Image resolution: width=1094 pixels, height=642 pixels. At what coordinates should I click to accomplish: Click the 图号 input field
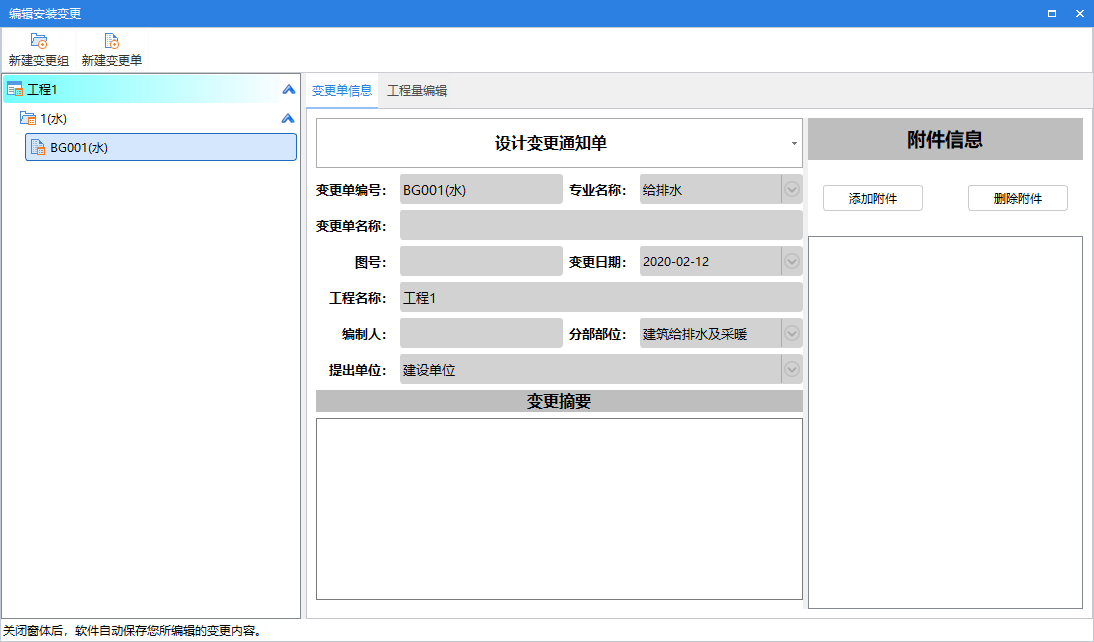pos(481,262)
